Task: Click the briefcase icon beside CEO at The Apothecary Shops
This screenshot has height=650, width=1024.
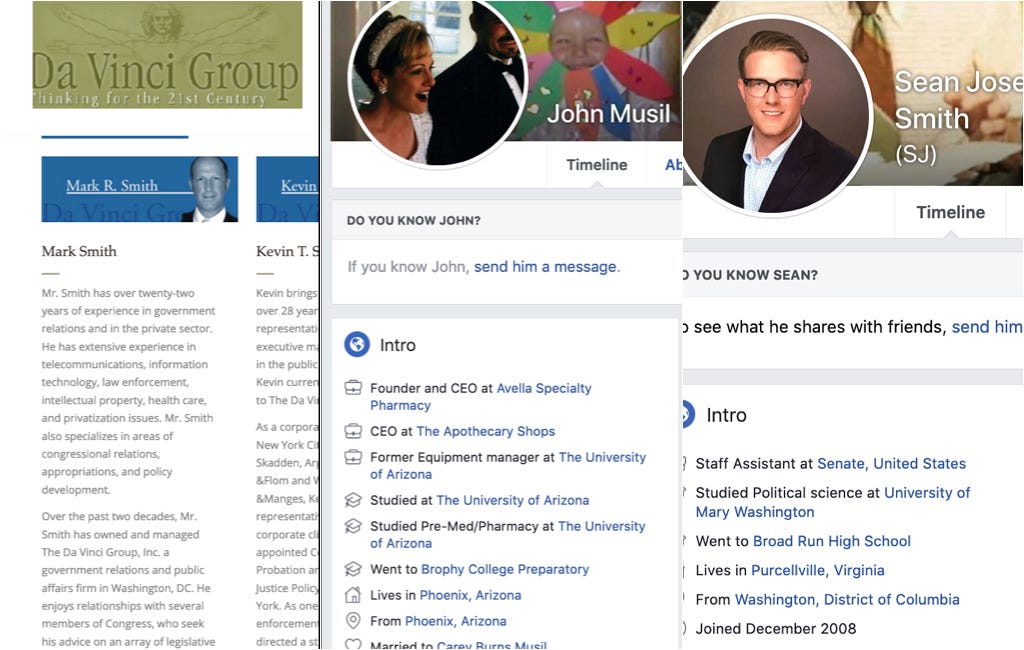Action: 353,431
